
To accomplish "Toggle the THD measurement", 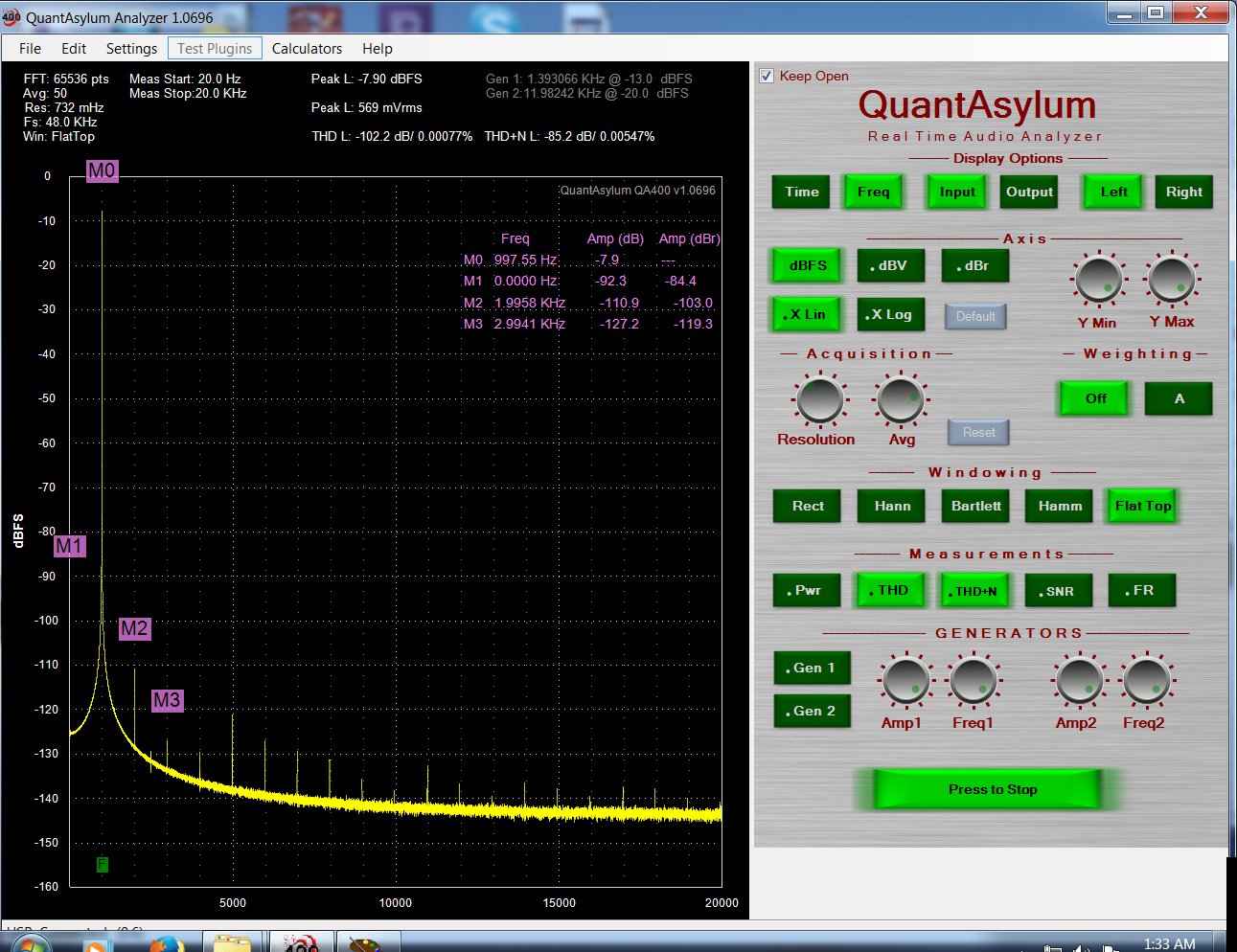I will click(x=891, y=590).
